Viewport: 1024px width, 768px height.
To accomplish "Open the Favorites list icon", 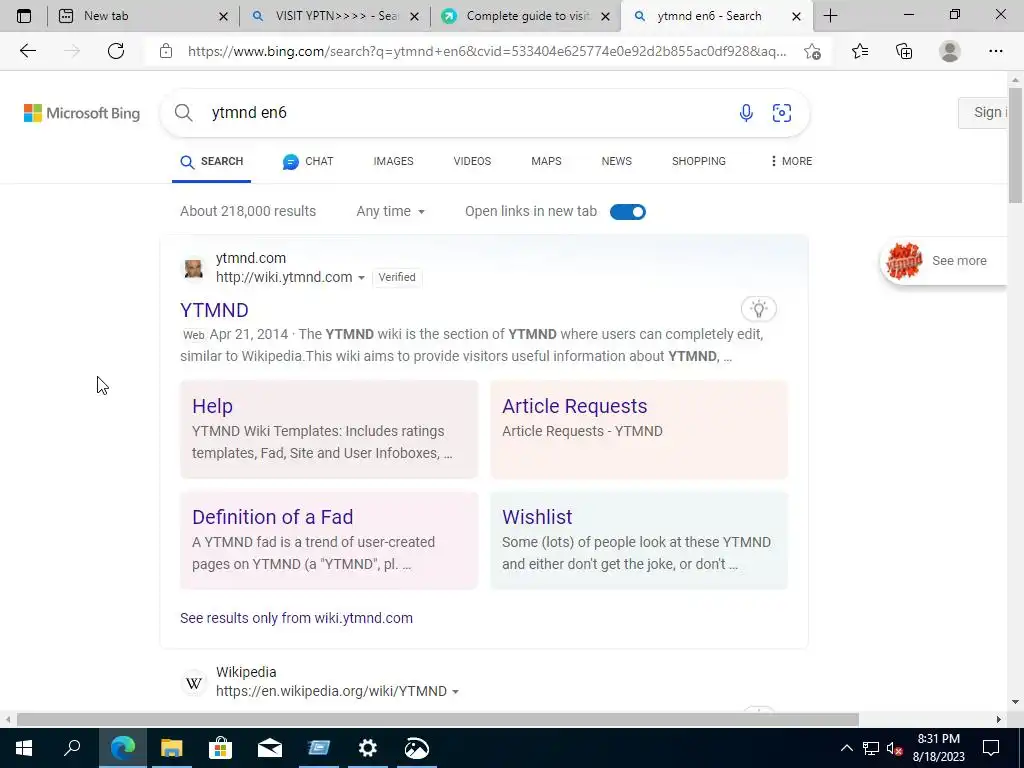I will [860, 51].
